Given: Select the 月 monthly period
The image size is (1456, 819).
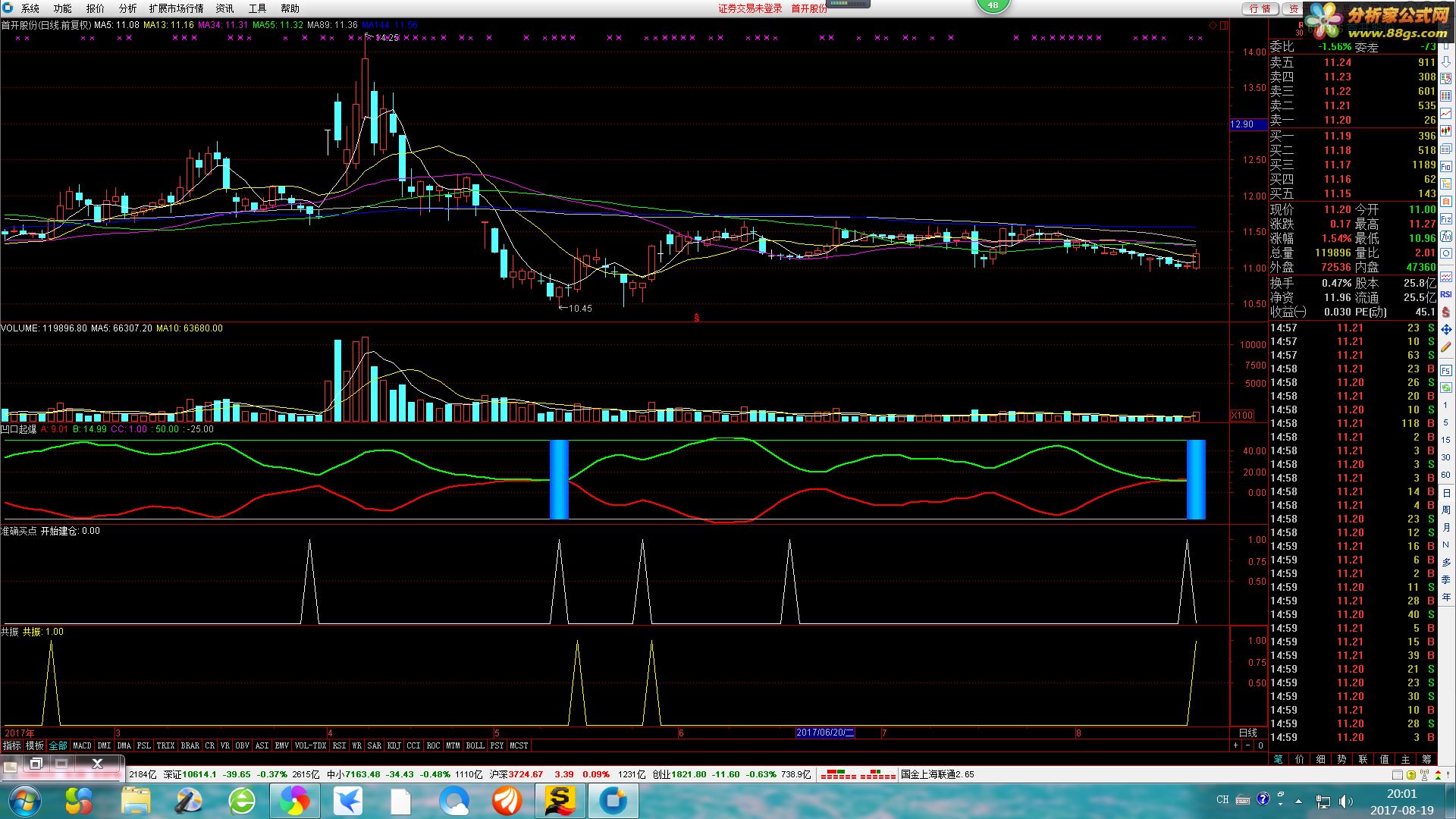Looking at the screenshot, I should (x=1446, y=527).
